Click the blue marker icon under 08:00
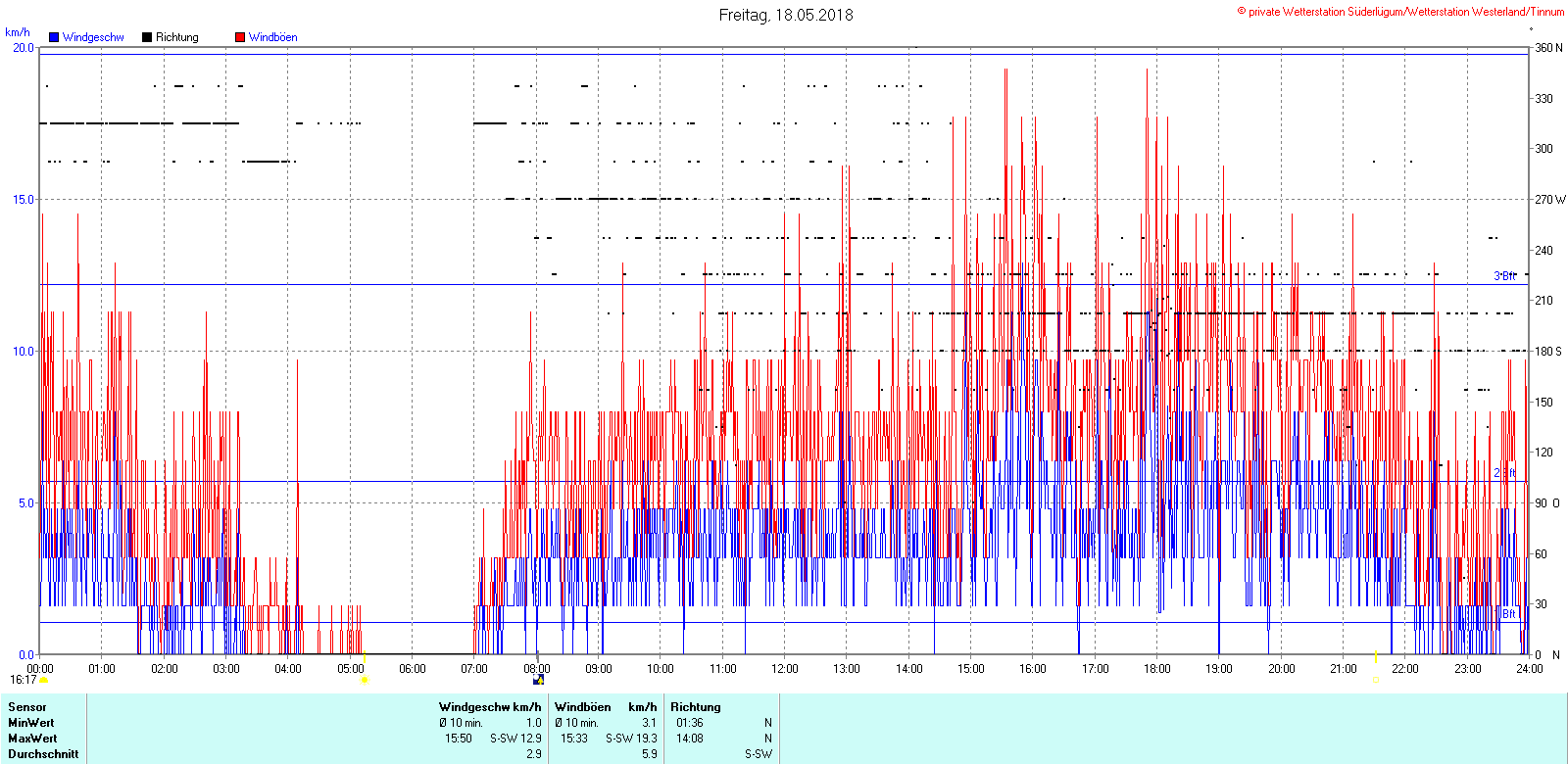Screen dimensions: 1568x764 click(x=538, y=680)
